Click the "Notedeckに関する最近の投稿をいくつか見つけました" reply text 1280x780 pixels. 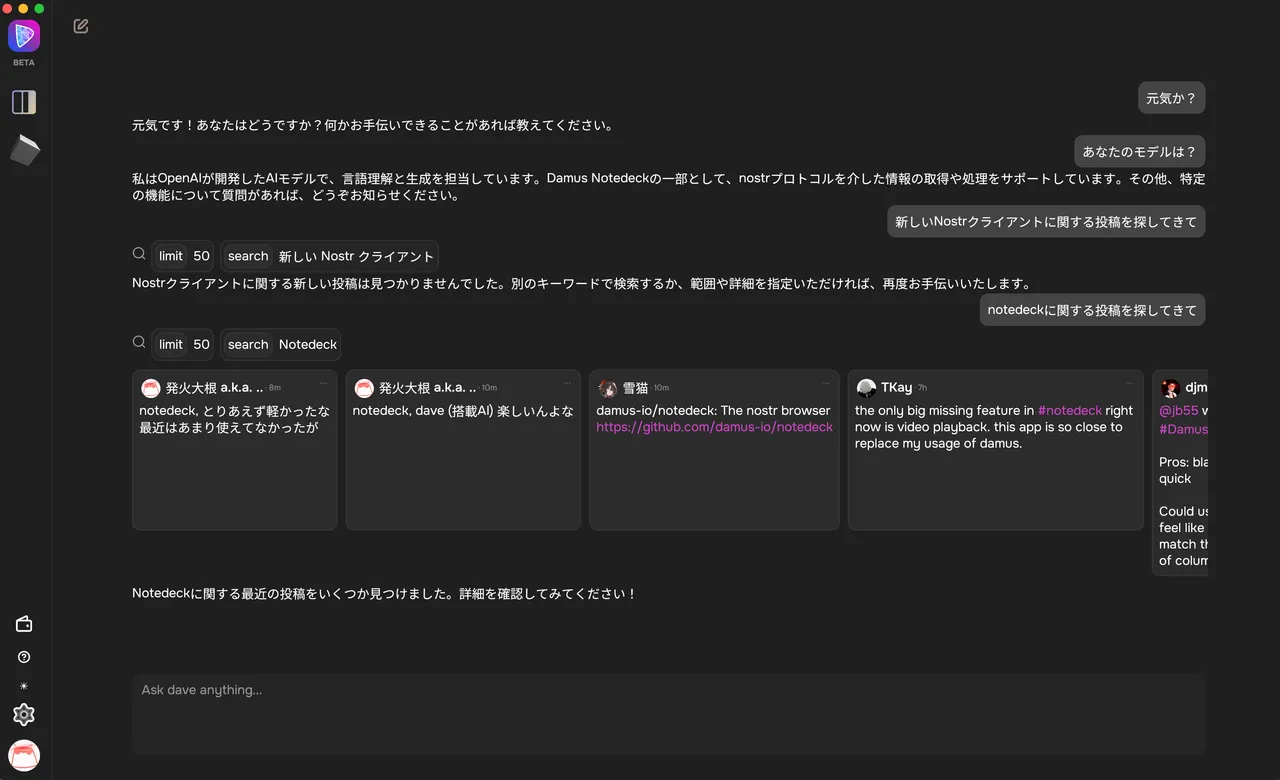click(385, 594)
